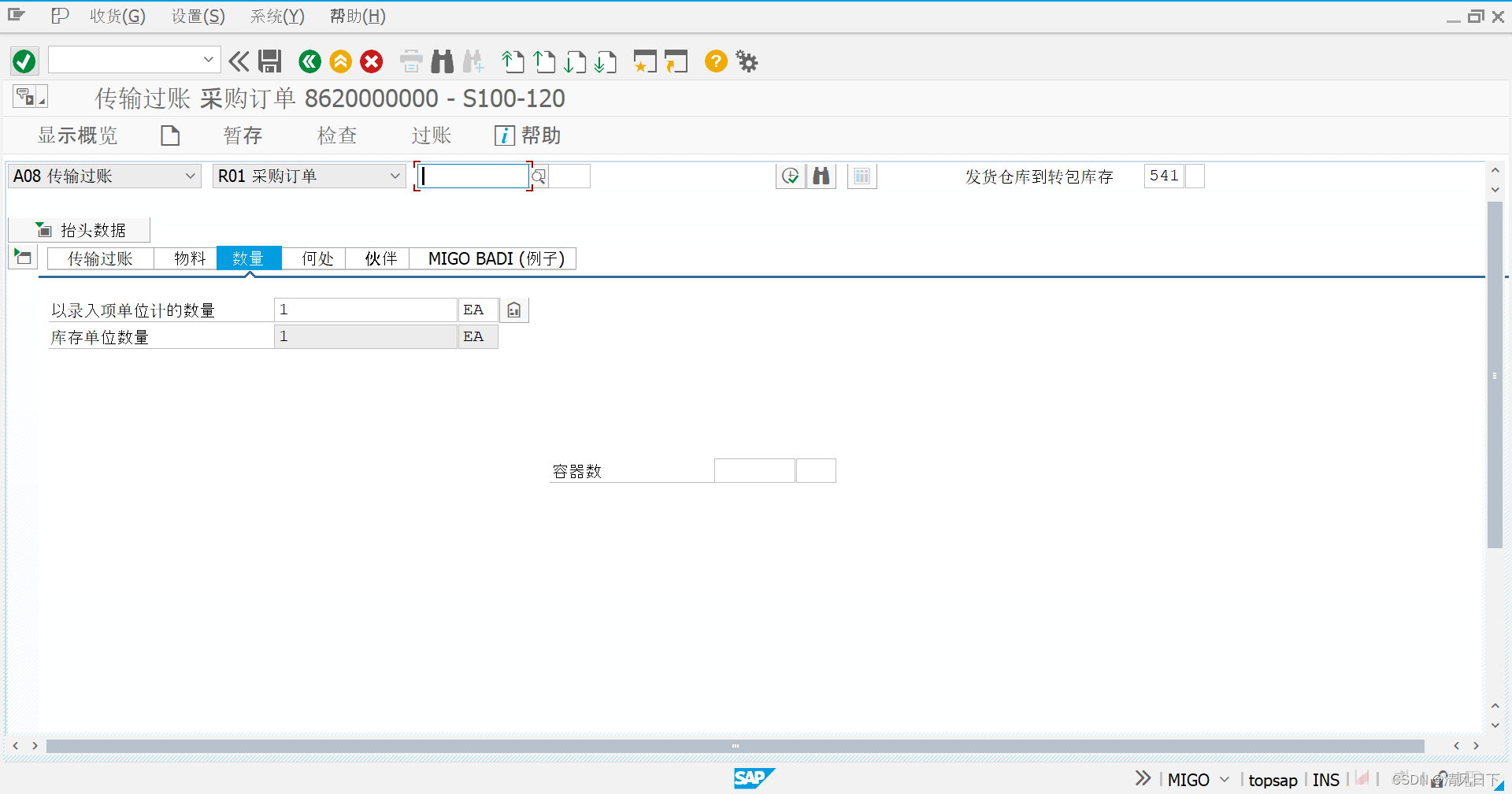This screenshot has width=1512, height=794.
Task: Click the vertical scrollbar thumb
Action: pos(1495,375)
